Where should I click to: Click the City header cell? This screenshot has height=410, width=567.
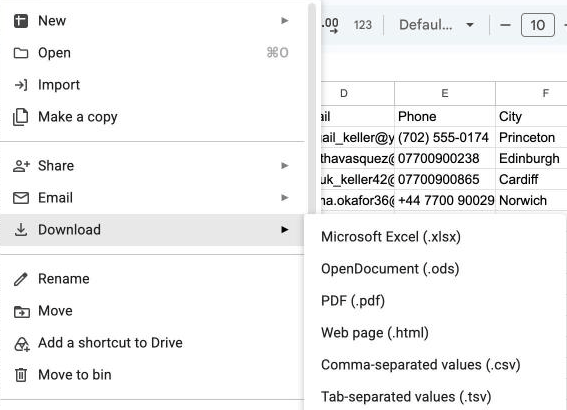click(x=531, y=116)
